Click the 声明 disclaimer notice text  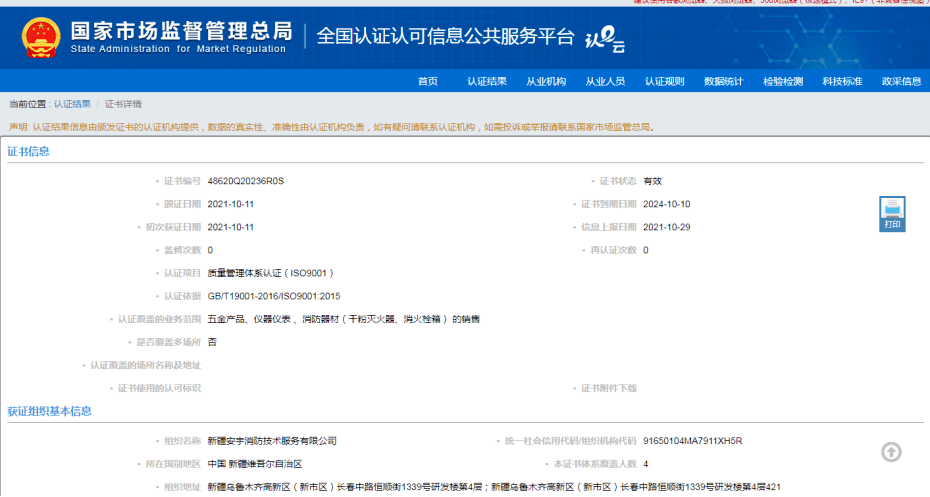click(332, 127)
